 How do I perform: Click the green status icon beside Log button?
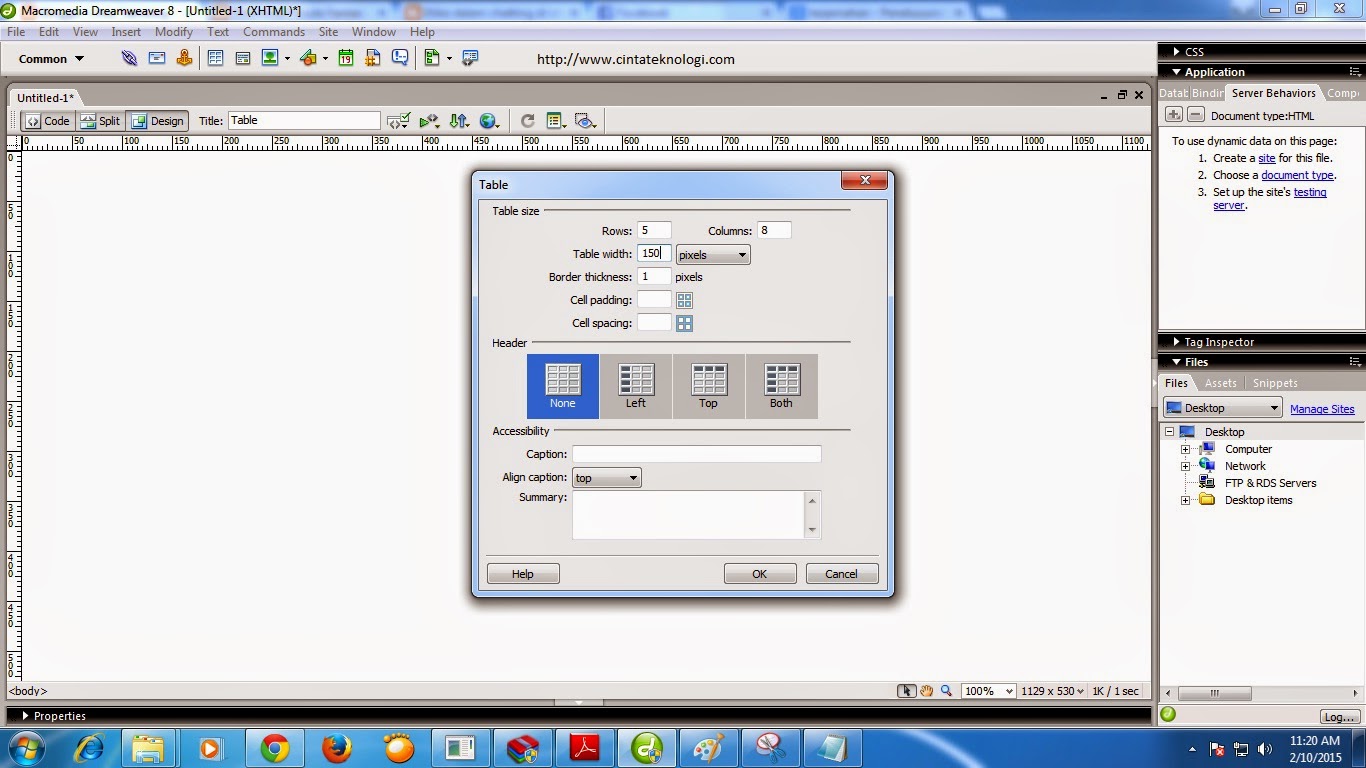point(1168,715)
